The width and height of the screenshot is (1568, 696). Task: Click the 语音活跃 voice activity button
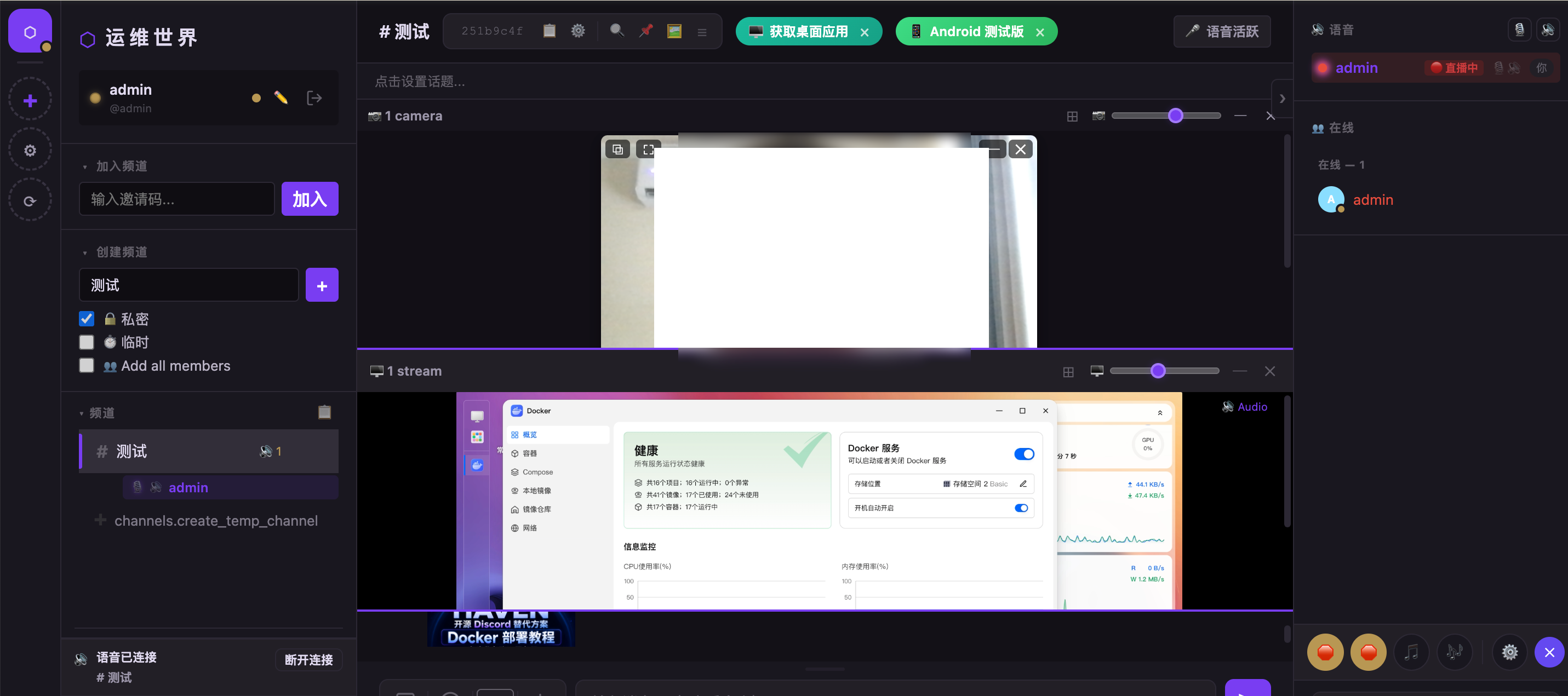[1222, 32]
